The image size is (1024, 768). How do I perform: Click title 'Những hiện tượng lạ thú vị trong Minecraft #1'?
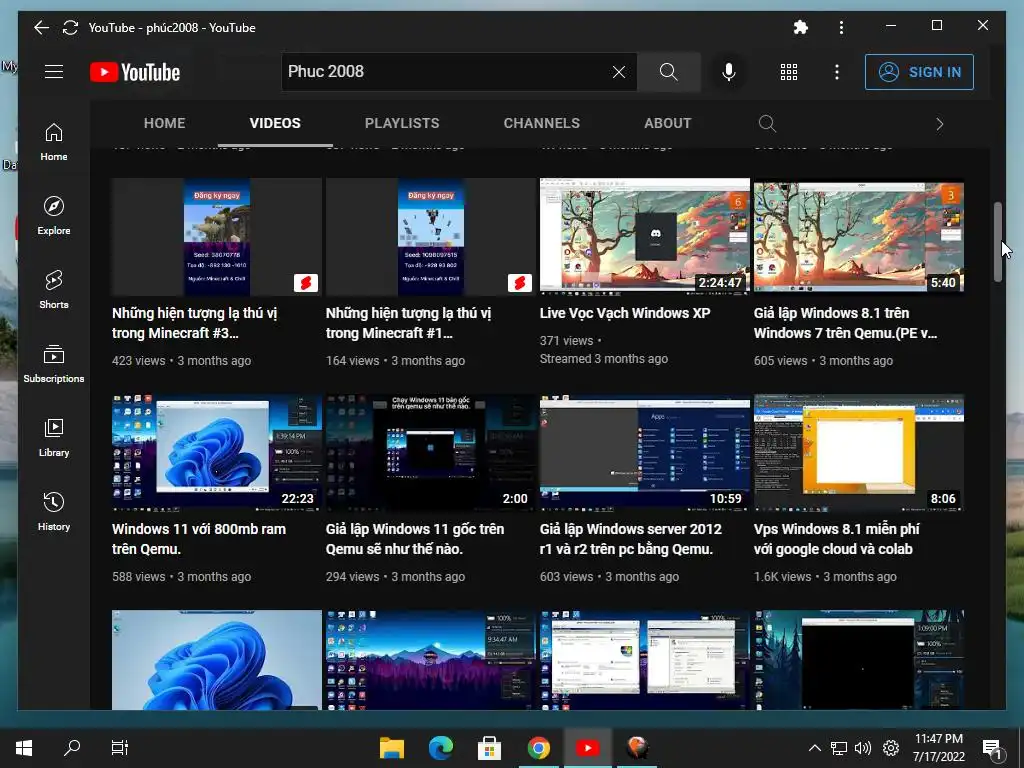click(x=409, y=323)
